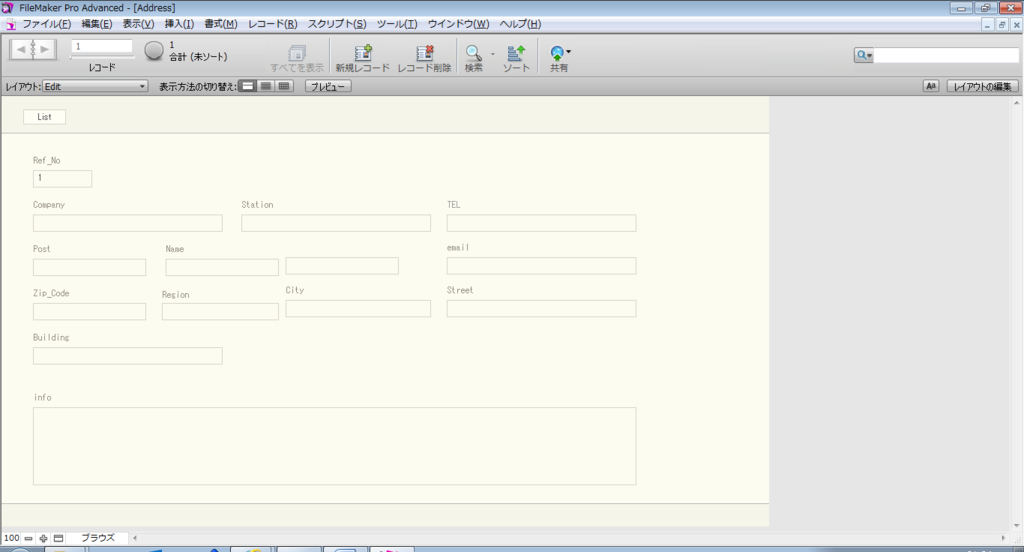Go to next record with book's right arrow
The height and width of the screenshot is (552, 1024).
pyautogui.click(x=44, y=50)
